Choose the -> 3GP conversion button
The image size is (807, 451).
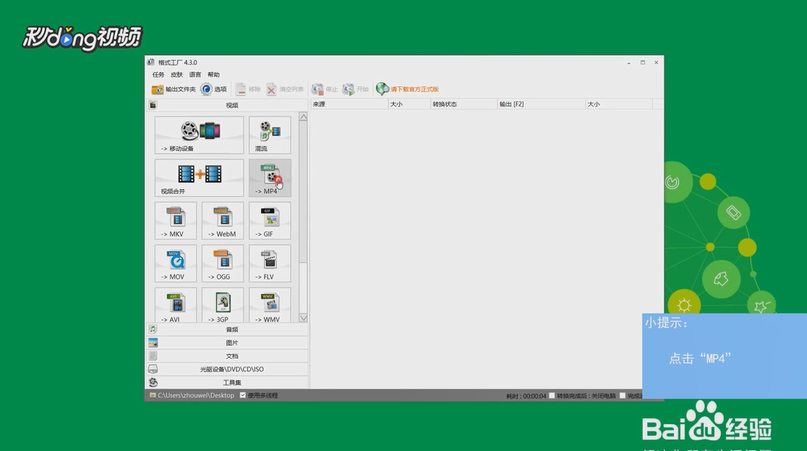tap(223, 305)
